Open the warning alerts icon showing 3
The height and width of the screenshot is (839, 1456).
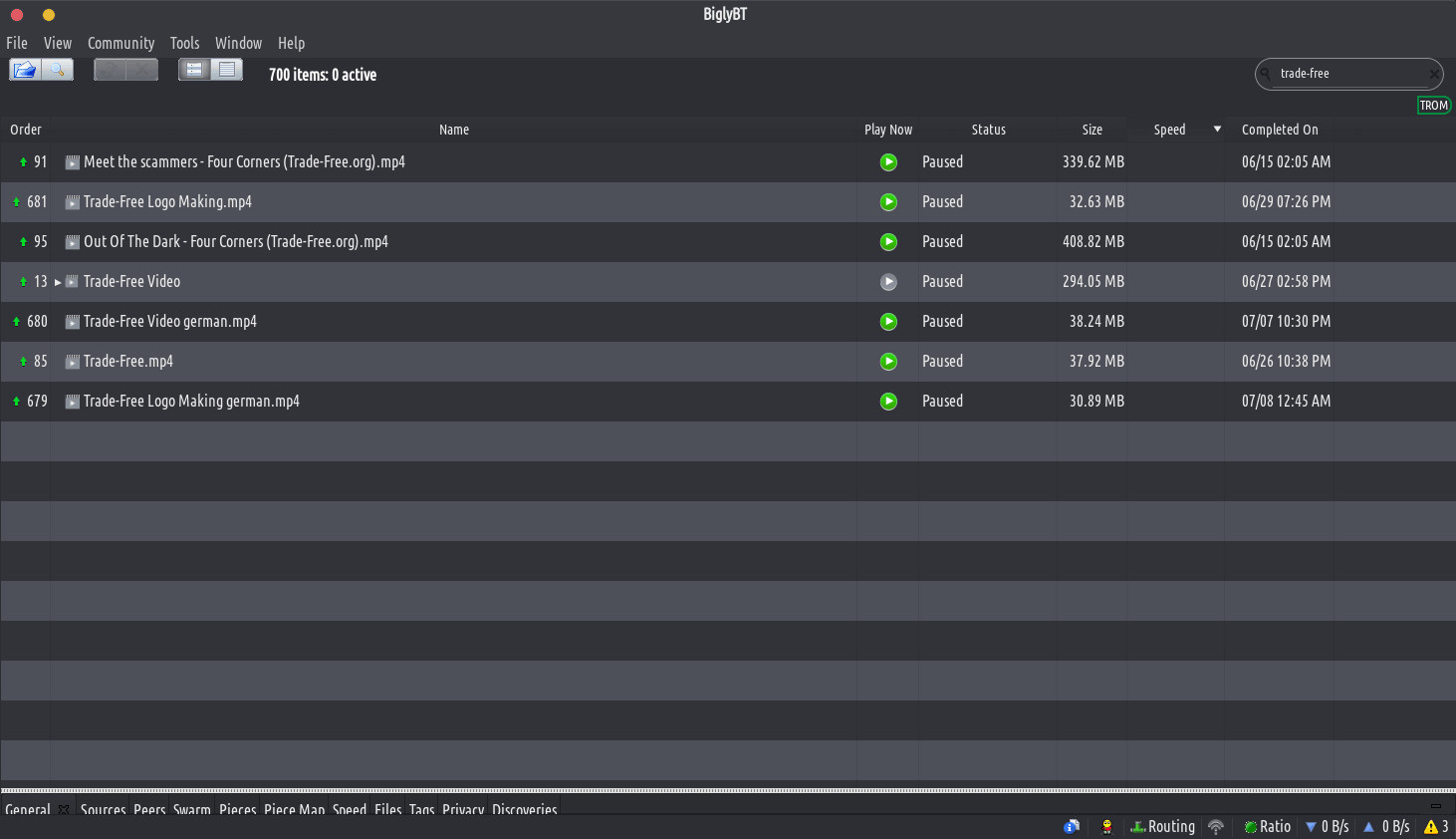click(x=1436, y=827)
